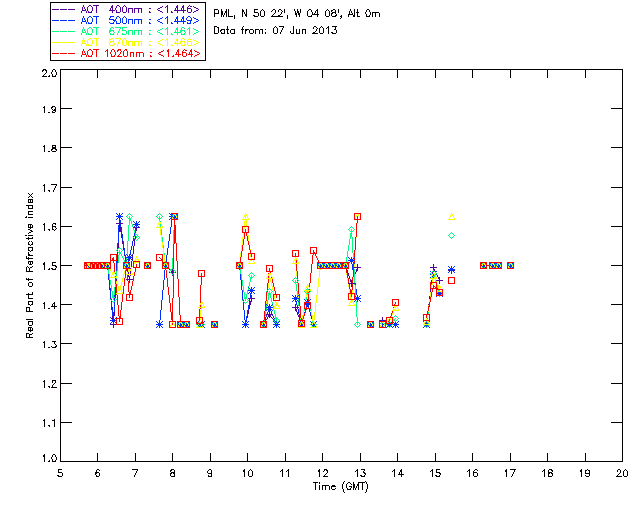
Task: Click the 1.9 y-axis tick label
Action: [49, 109]
